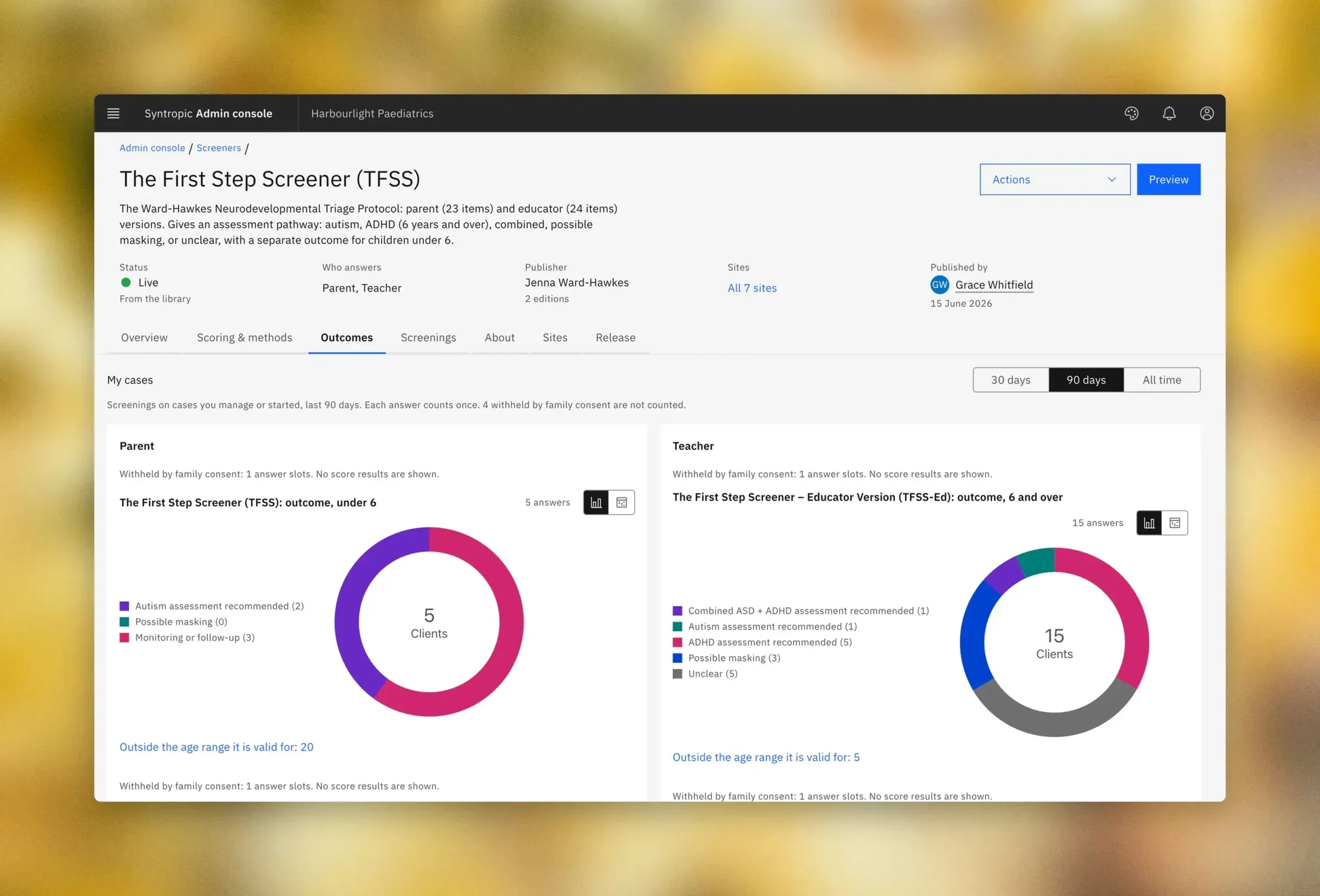
Task: Open notifications bell
Action: click(1169, 113)
